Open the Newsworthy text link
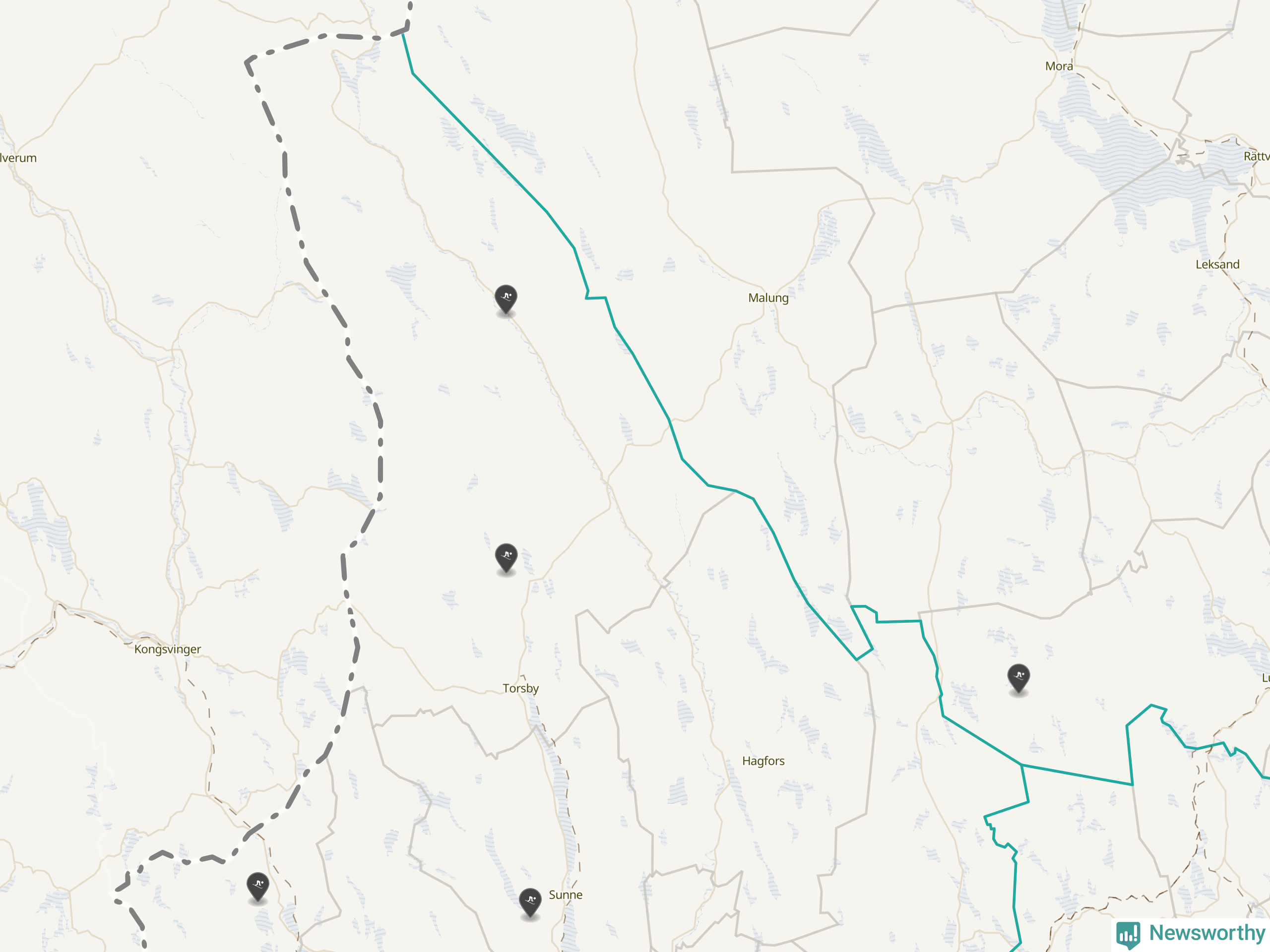The image size is (1270, 952). point(1207,933)
